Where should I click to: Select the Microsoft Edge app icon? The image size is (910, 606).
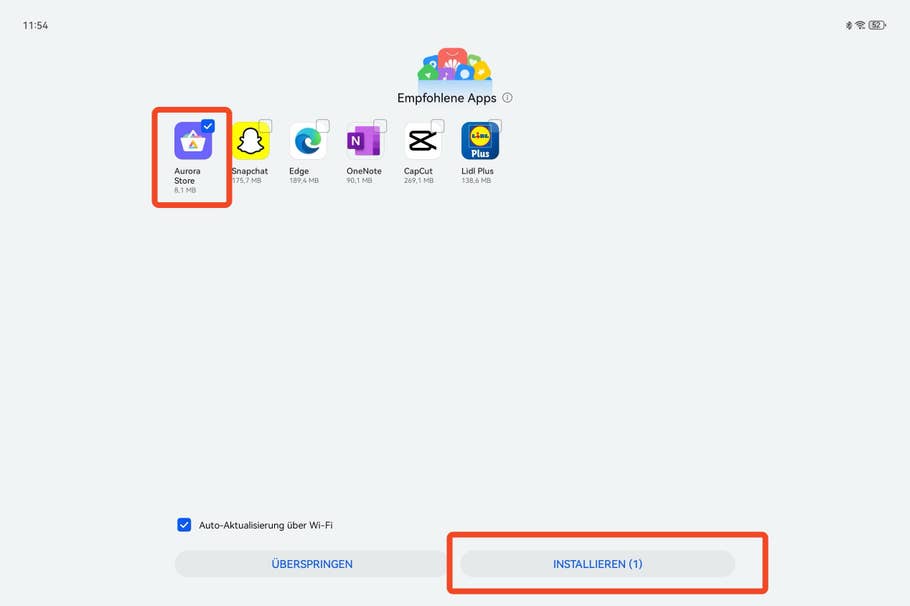pyautogui.click(x=307, y=140)
